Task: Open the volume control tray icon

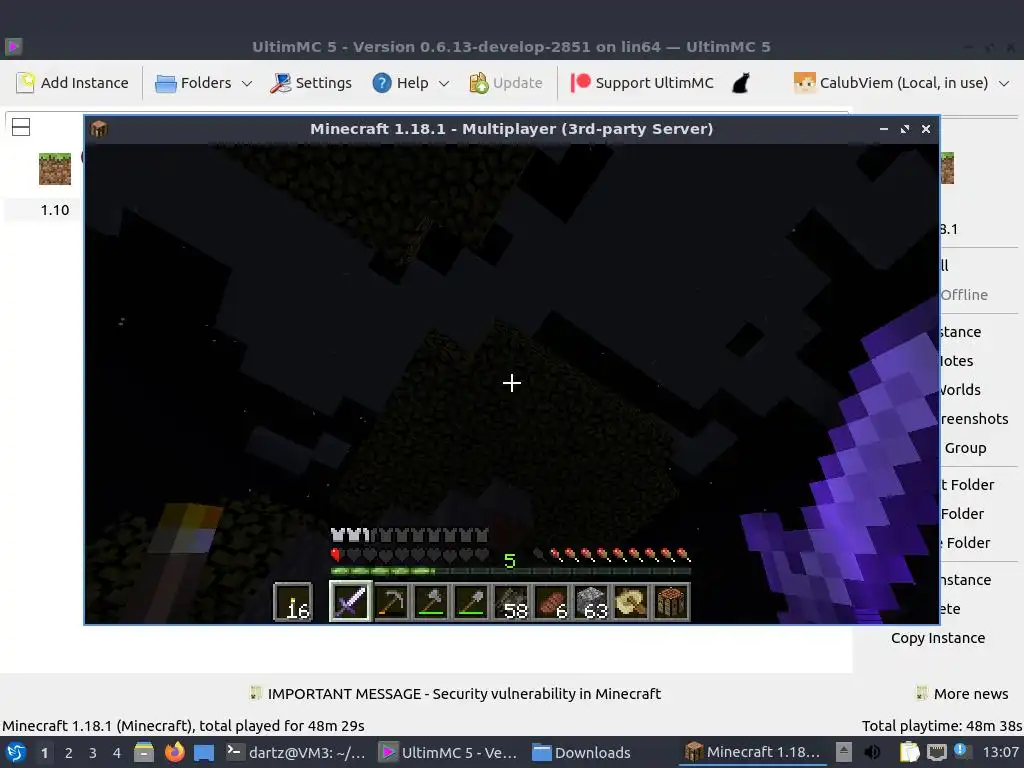Action: (x=872, y=752)
